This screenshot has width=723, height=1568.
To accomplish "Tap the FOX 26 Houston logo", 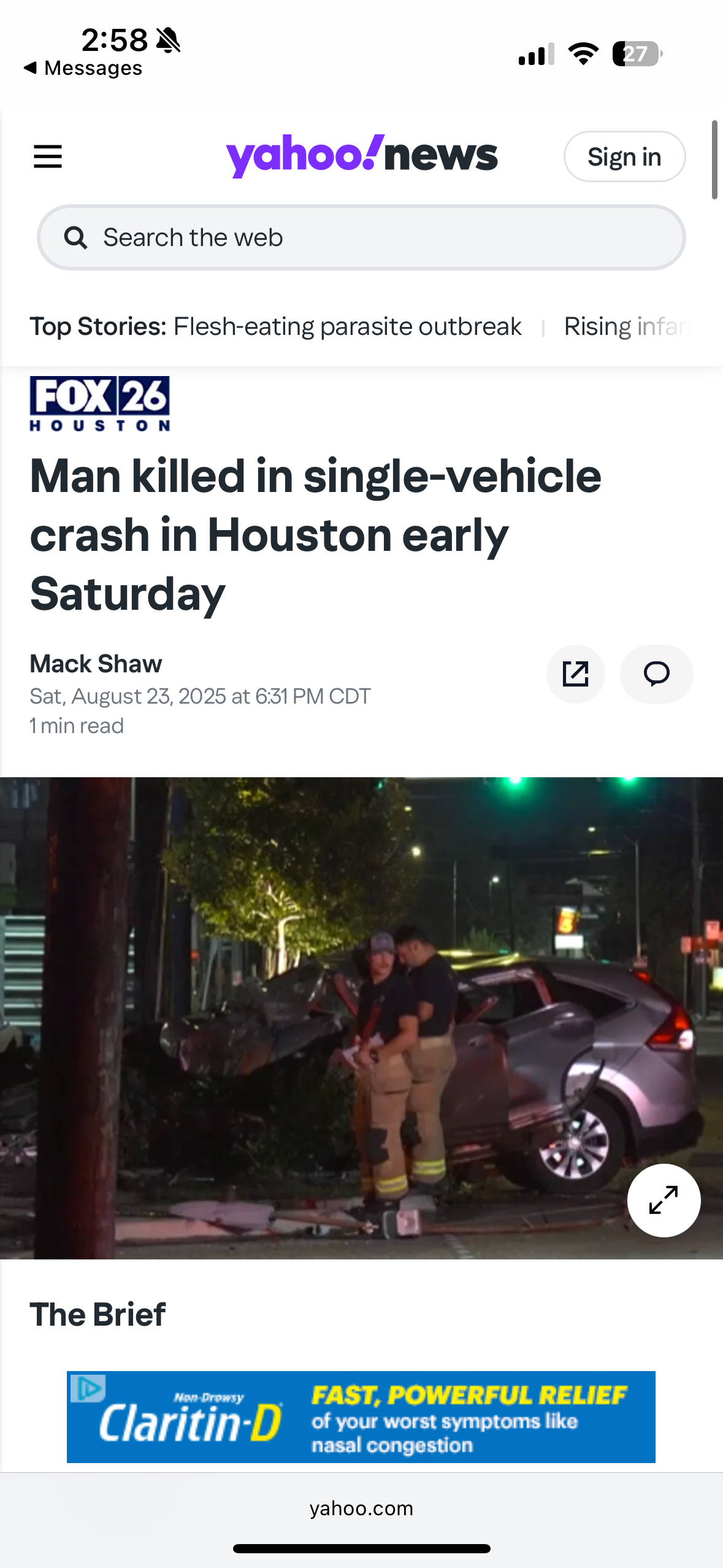I will click(100, 404).
